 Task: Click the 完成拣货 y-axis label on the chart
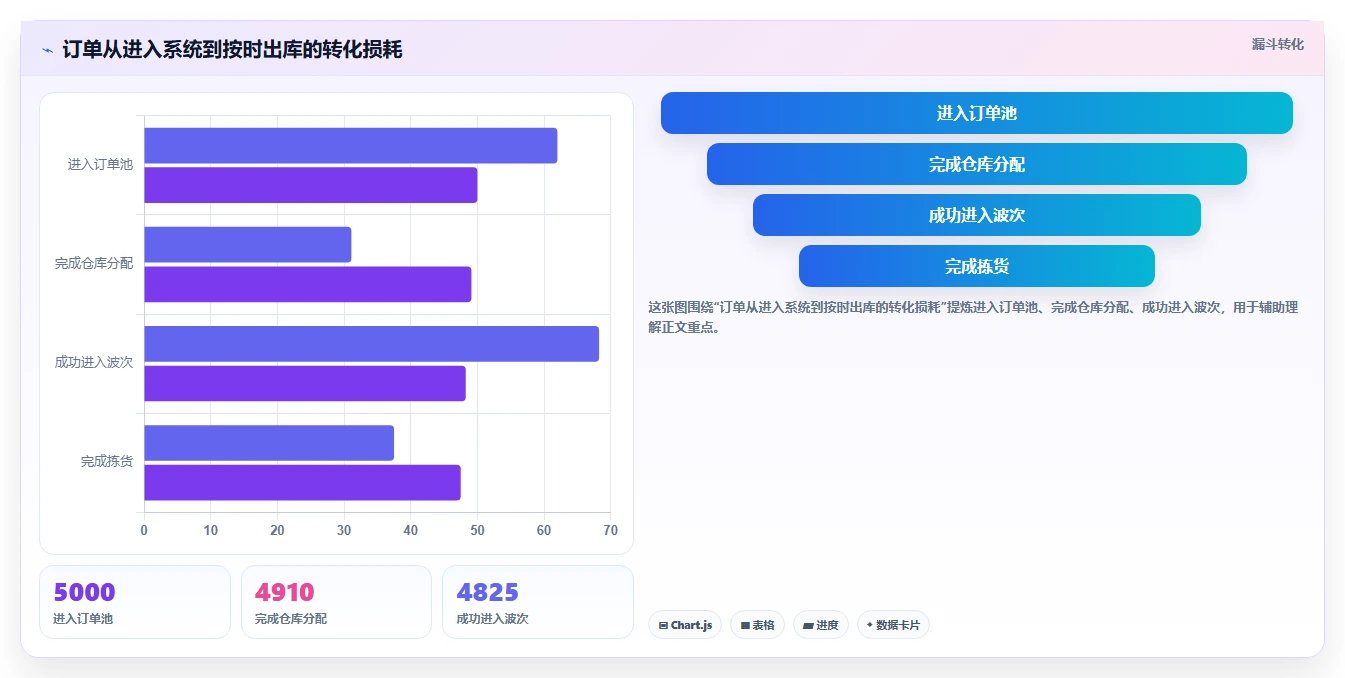[x=107, y=462]
